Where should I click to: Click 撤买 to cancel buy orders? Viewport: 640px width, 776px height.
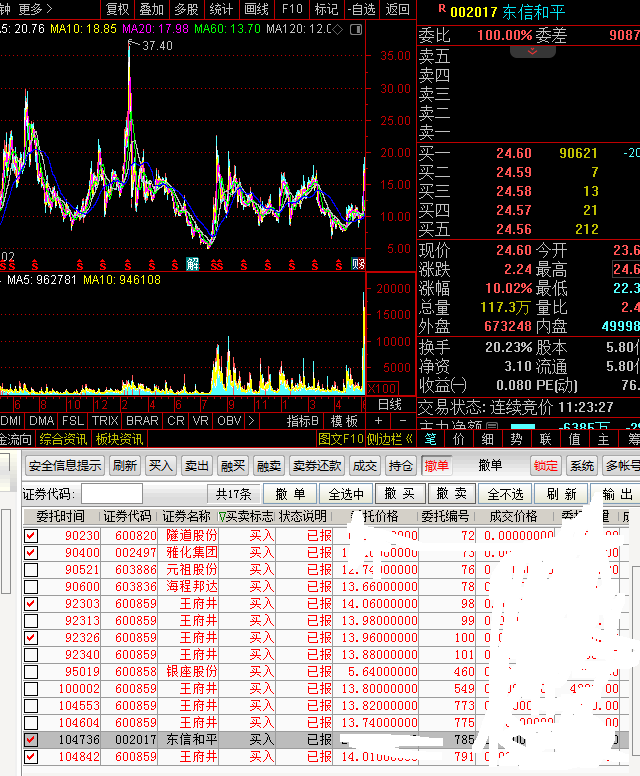click(400, 494)
